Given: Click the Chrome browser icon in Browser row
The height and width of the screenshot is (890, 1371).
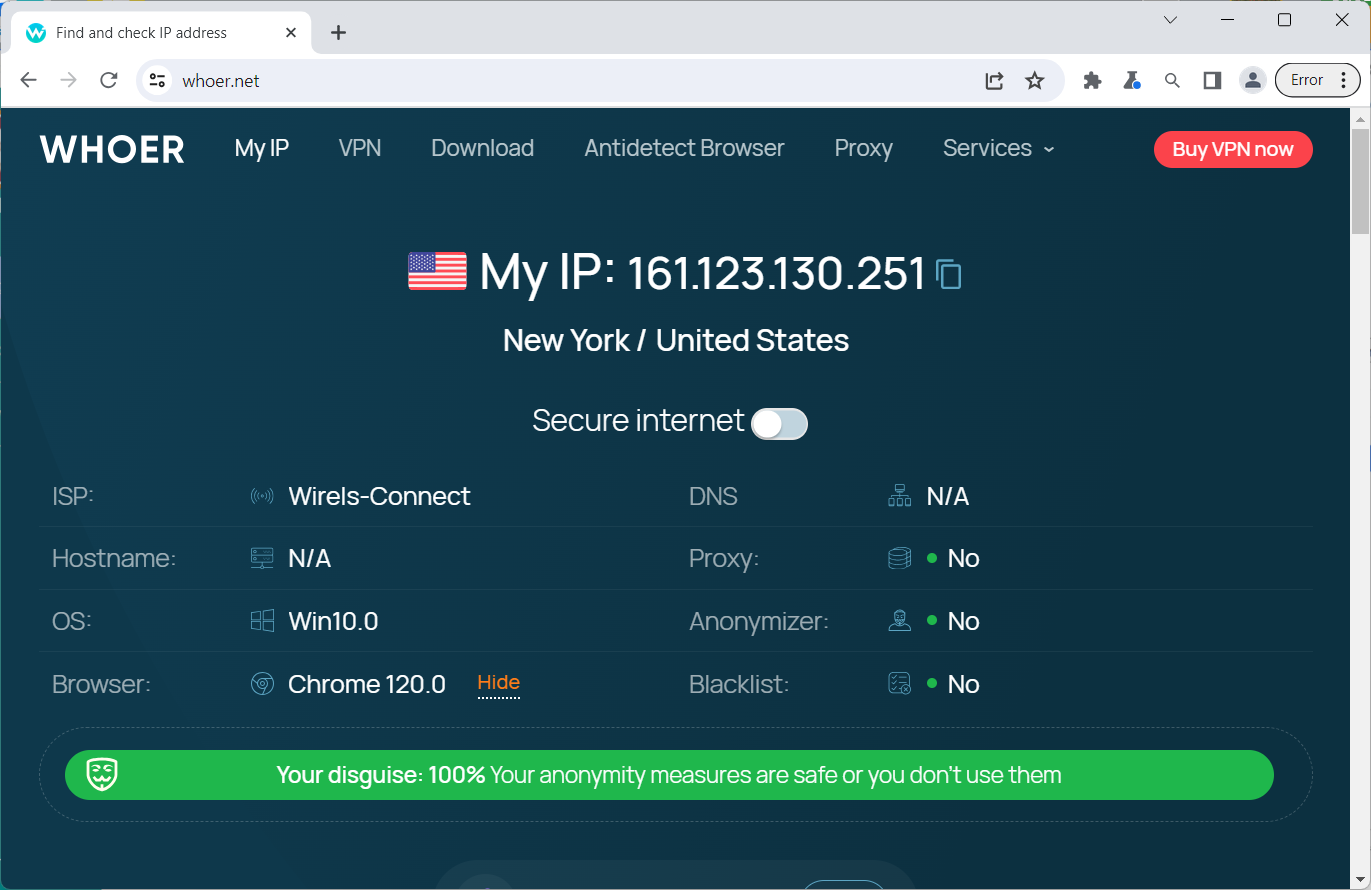Looking at the screenshot, I should [x=262, y=684].
